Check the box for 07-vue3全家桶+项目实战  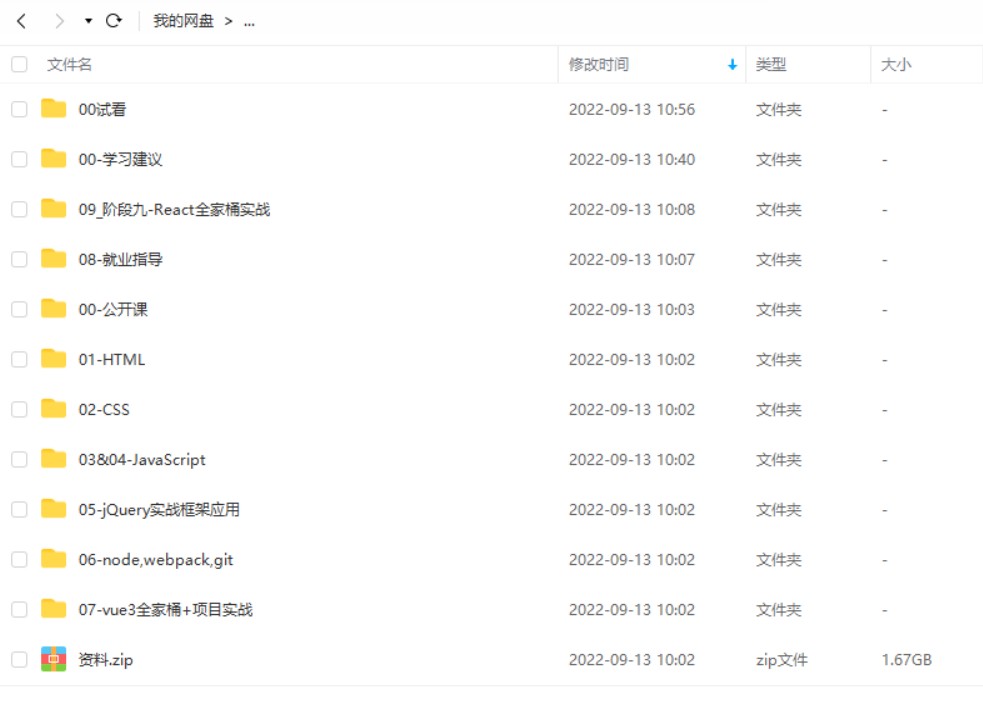coord(19,609)
